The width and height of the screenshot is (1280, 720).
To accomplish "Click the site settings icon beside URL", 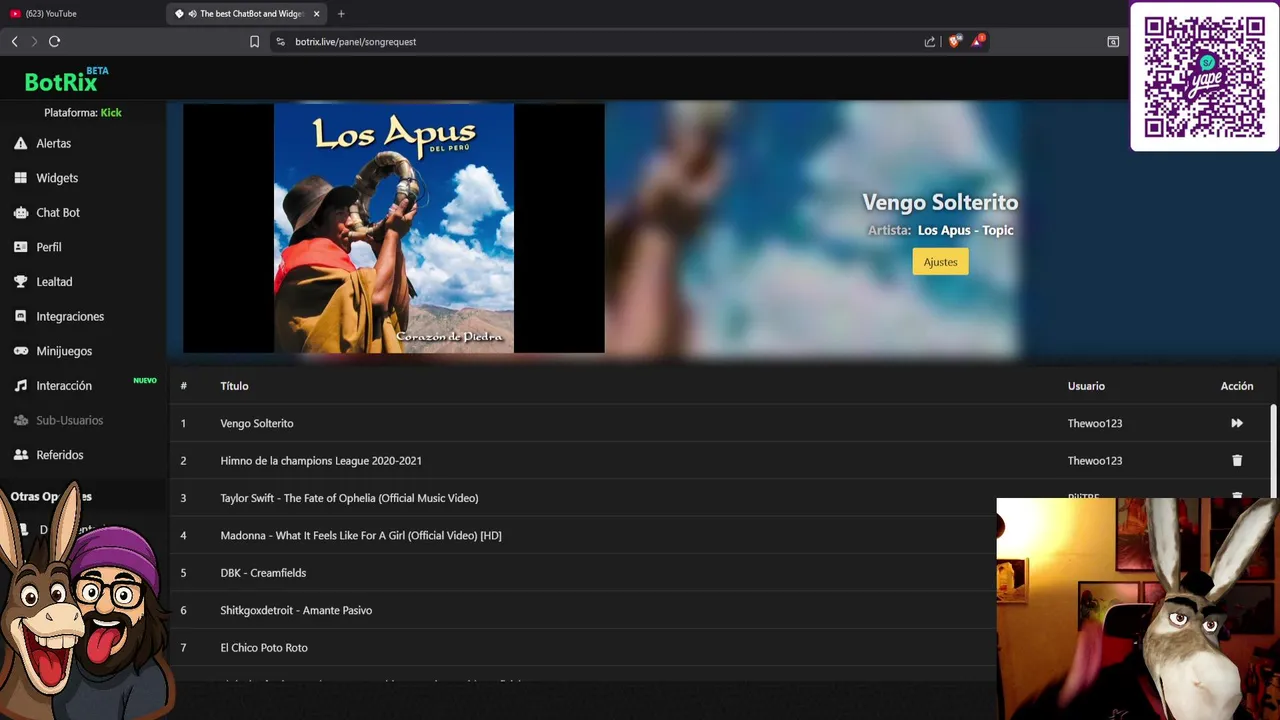I will [280, 42].
